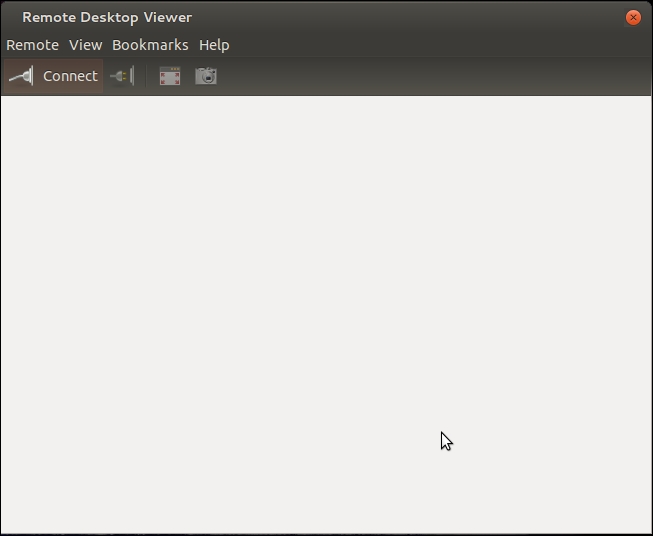653x536 pixels.
Task: Close the Remote Desktop Viewer window
Action: (x=633, y=17)
